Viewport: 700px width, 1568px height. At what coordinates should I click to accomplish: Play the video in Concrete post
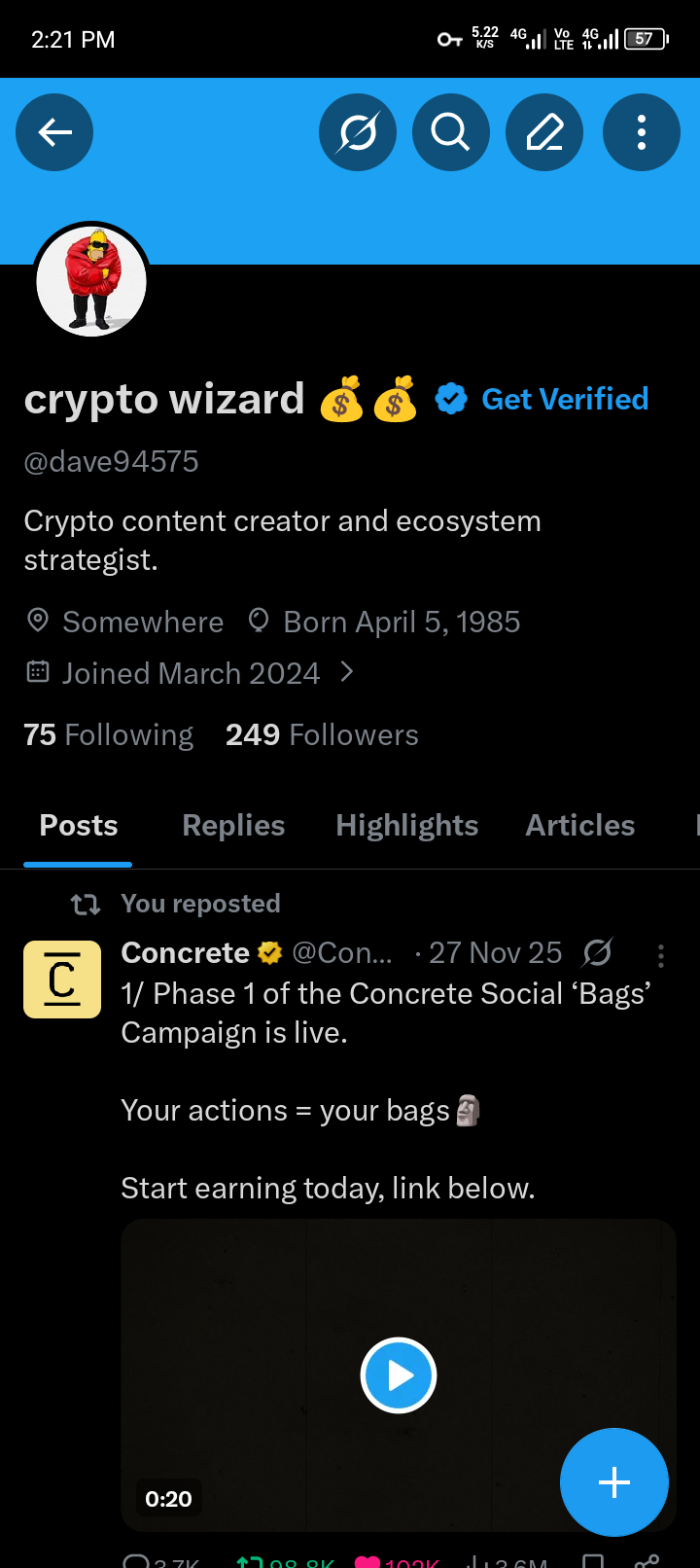pyautogui.click(x=399, y=1375)
